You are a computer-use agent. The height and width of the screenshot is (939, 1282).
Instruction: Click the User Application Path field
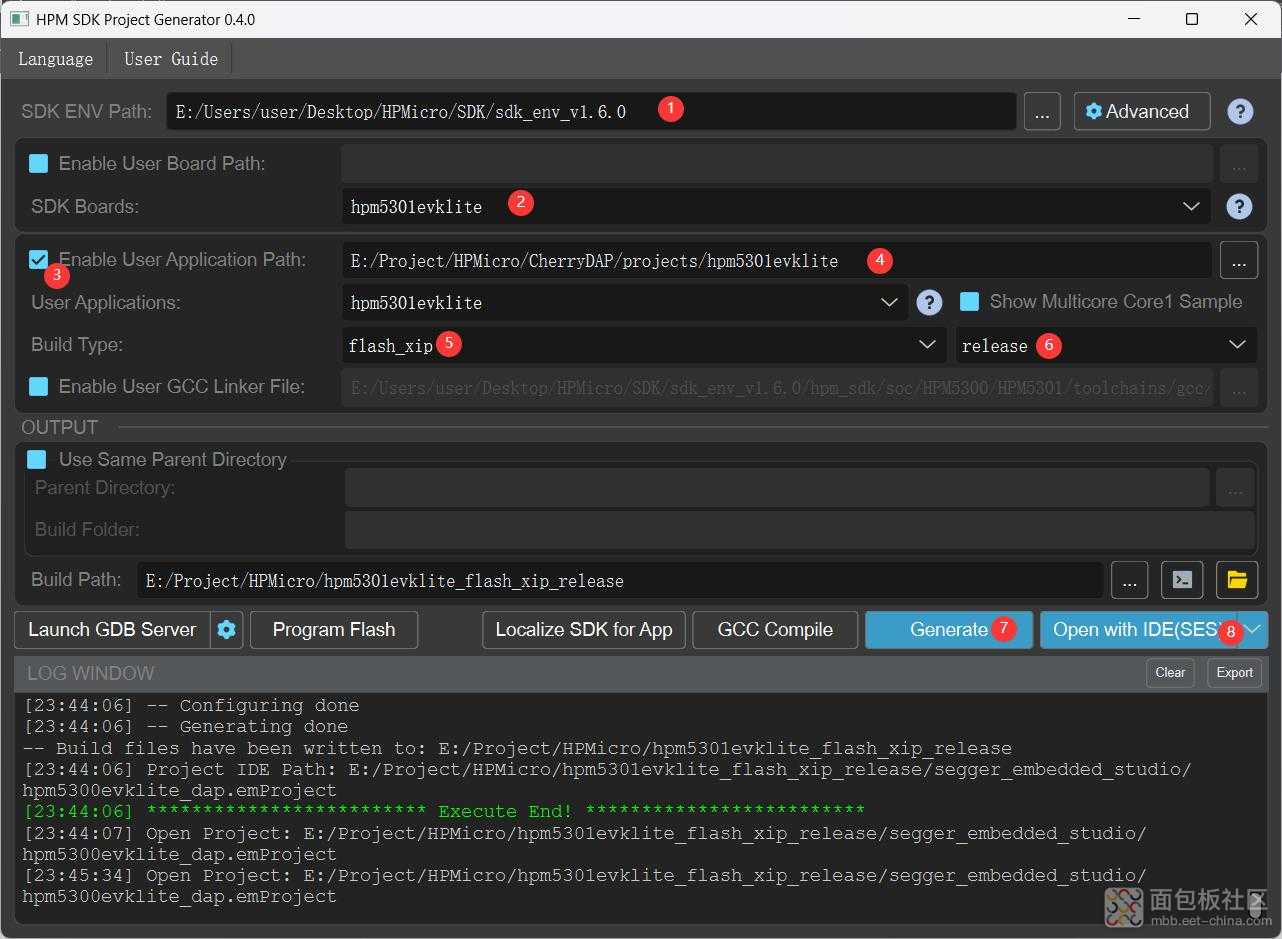[x=776, y=261]
